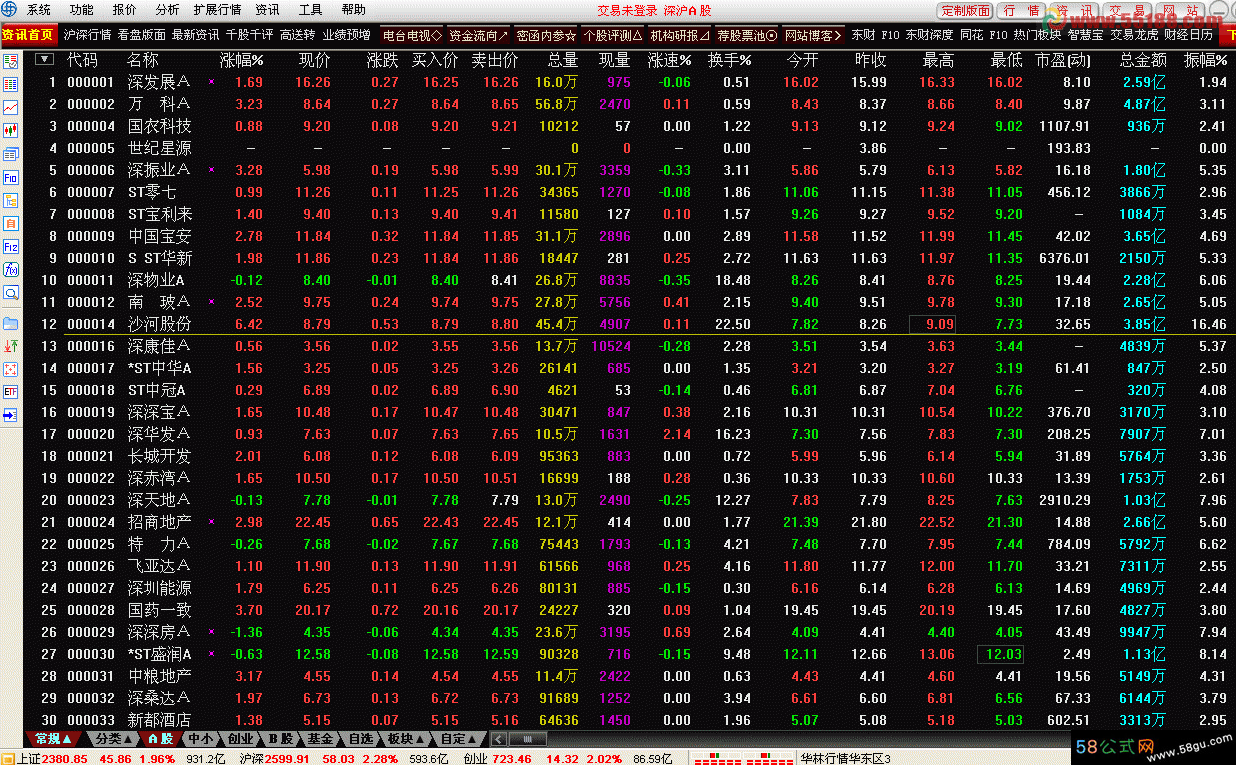Viewport: 1236px width, 765px height.
Task: Select the 万科A stock row
Action: click(630, 104)
